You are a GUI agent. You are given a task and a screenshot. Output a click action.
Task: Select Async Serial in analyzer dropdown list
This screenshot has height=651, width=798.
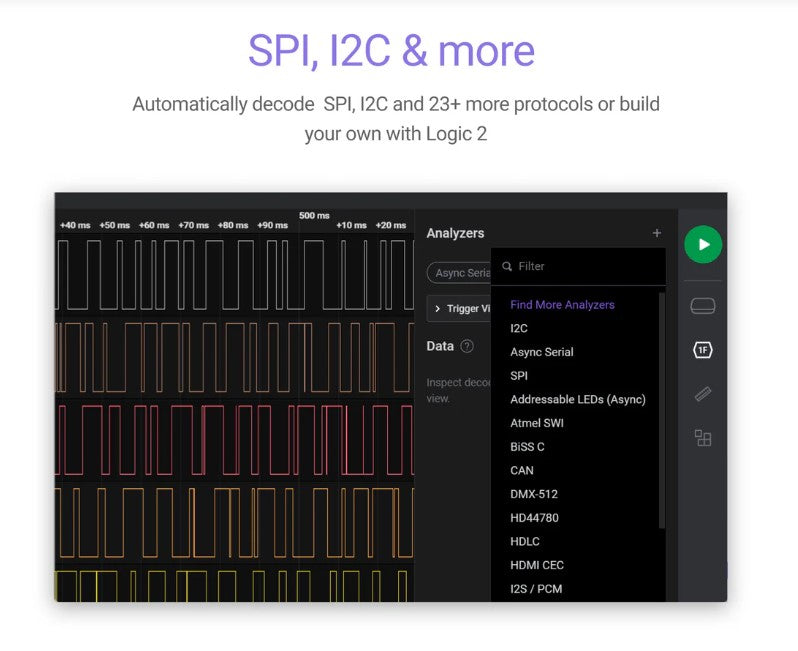click(x=542, y=352)
